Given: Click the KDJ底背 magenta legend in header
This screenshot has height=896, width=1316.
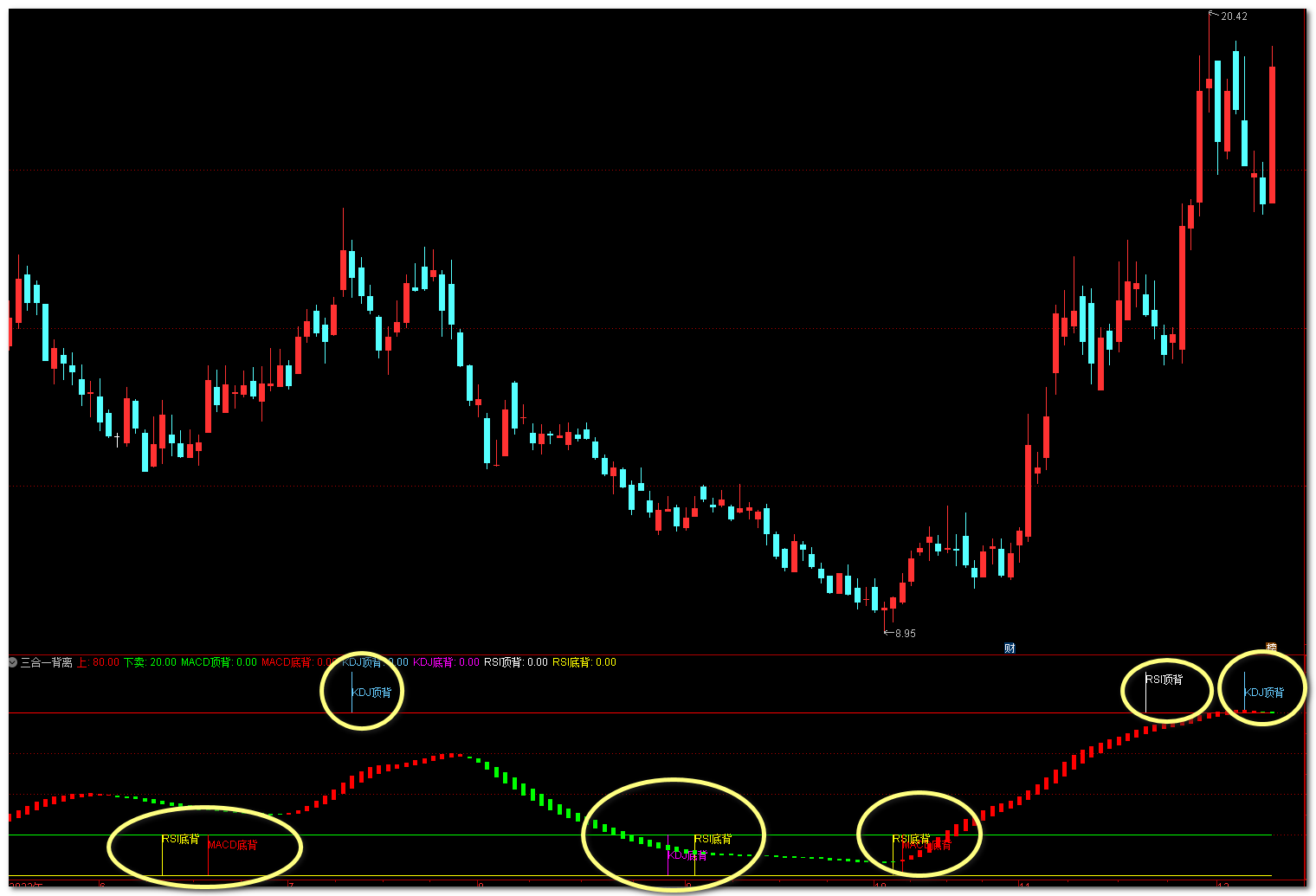Looking at the screenshot, I should pos(446,662).
